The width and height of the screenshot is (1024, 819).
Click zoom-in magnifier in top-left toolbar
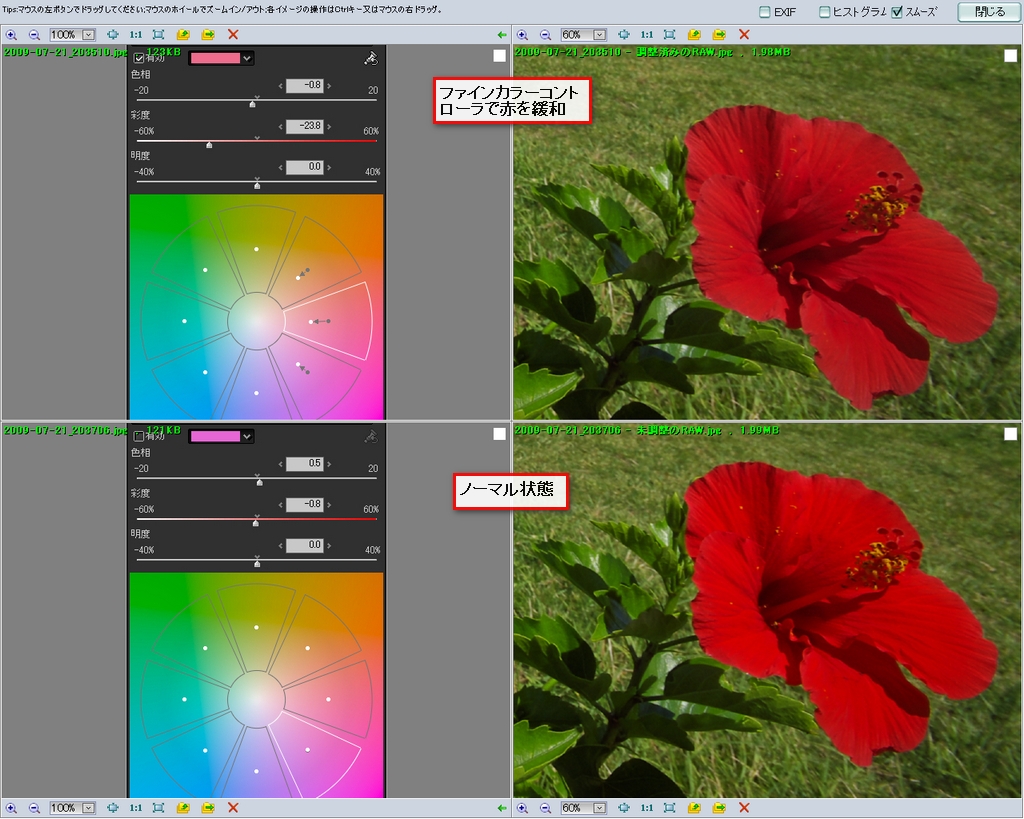click(x=11, y=34)
